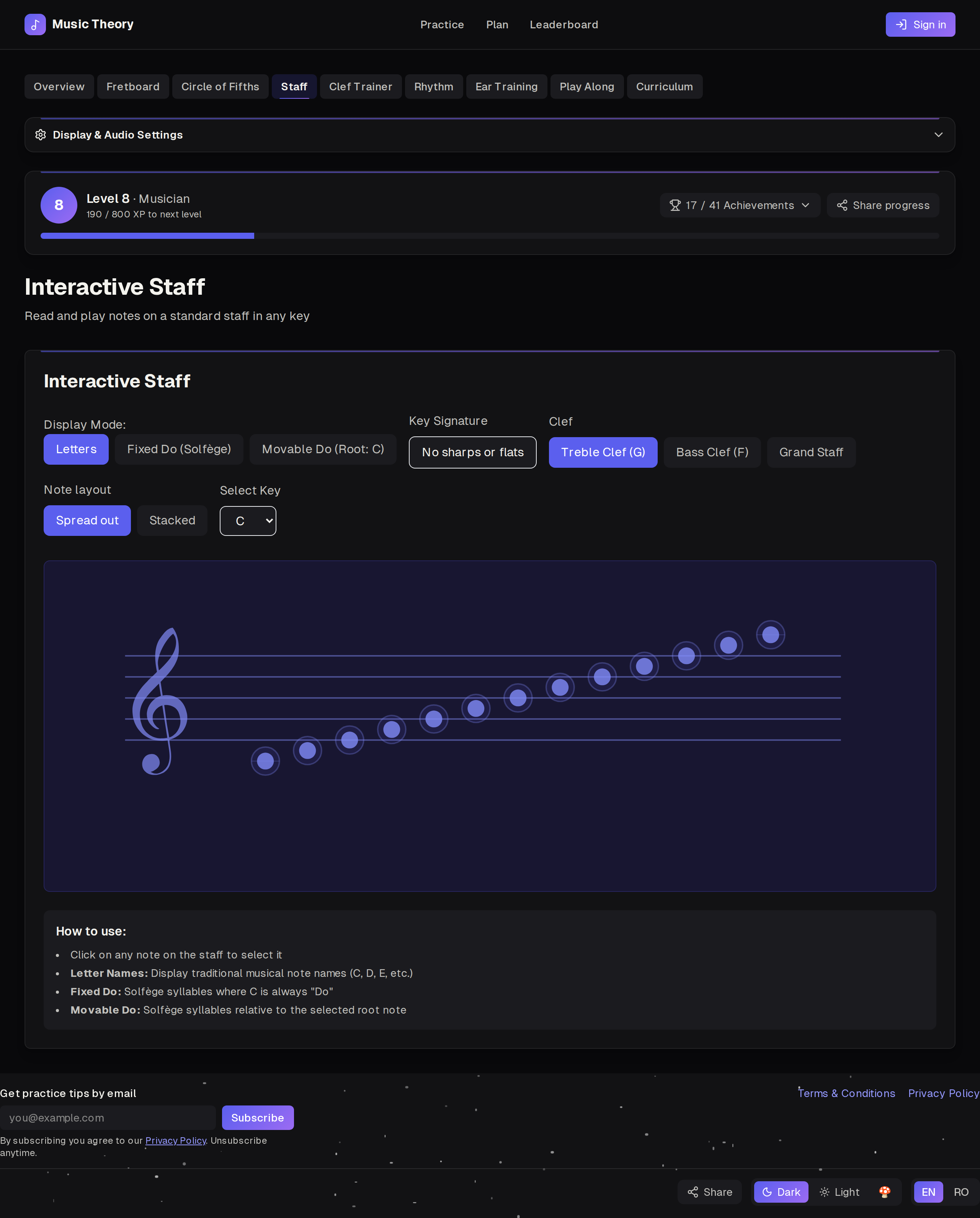Screen dimensions: 980x1218
Task: Click the lowest note on the staff
Action: [x=265, y=761]
